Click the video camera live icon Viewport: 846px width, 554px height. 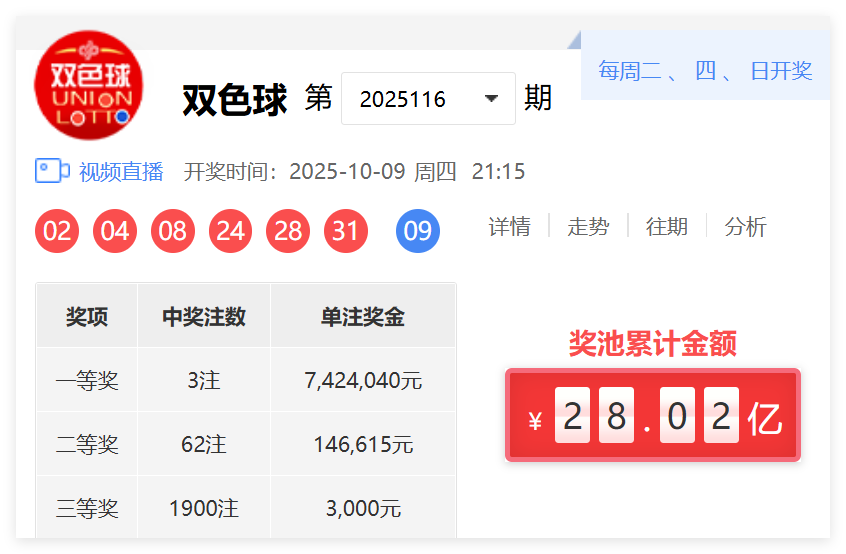(52, 171)
